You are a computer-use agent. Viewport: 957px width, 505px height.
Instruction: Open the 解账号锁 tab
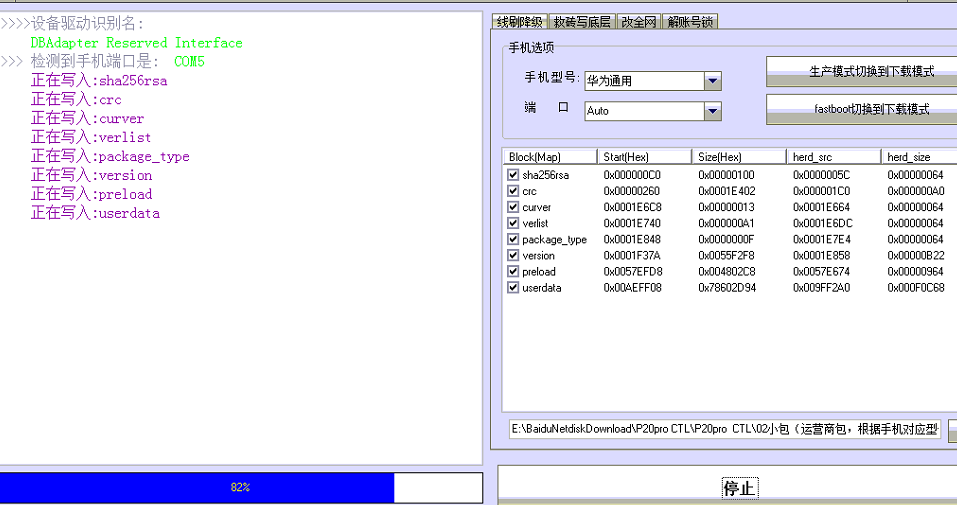tap(690, 22)
